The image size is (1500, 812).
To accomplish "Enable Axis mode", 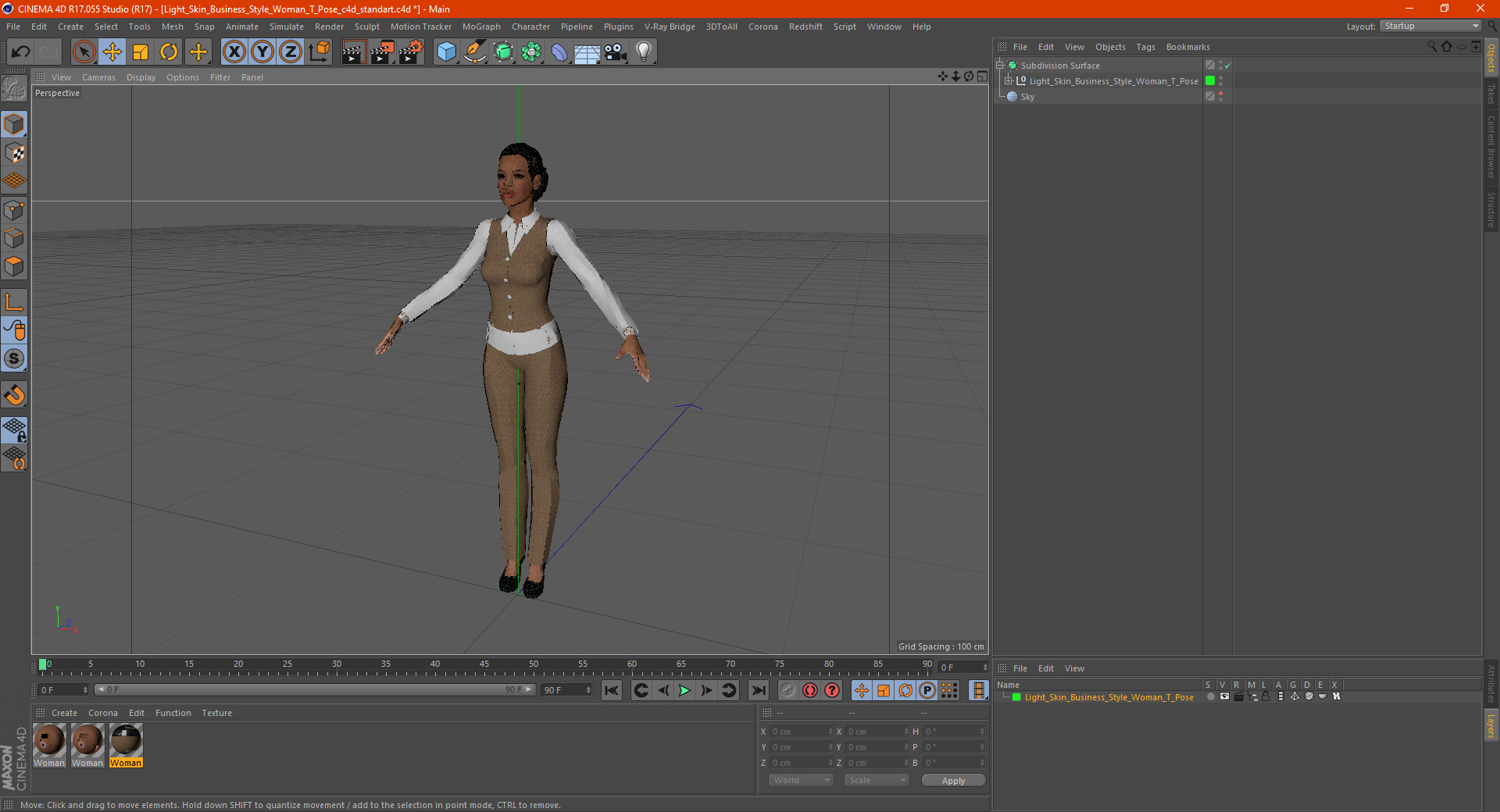I will 14,302.
